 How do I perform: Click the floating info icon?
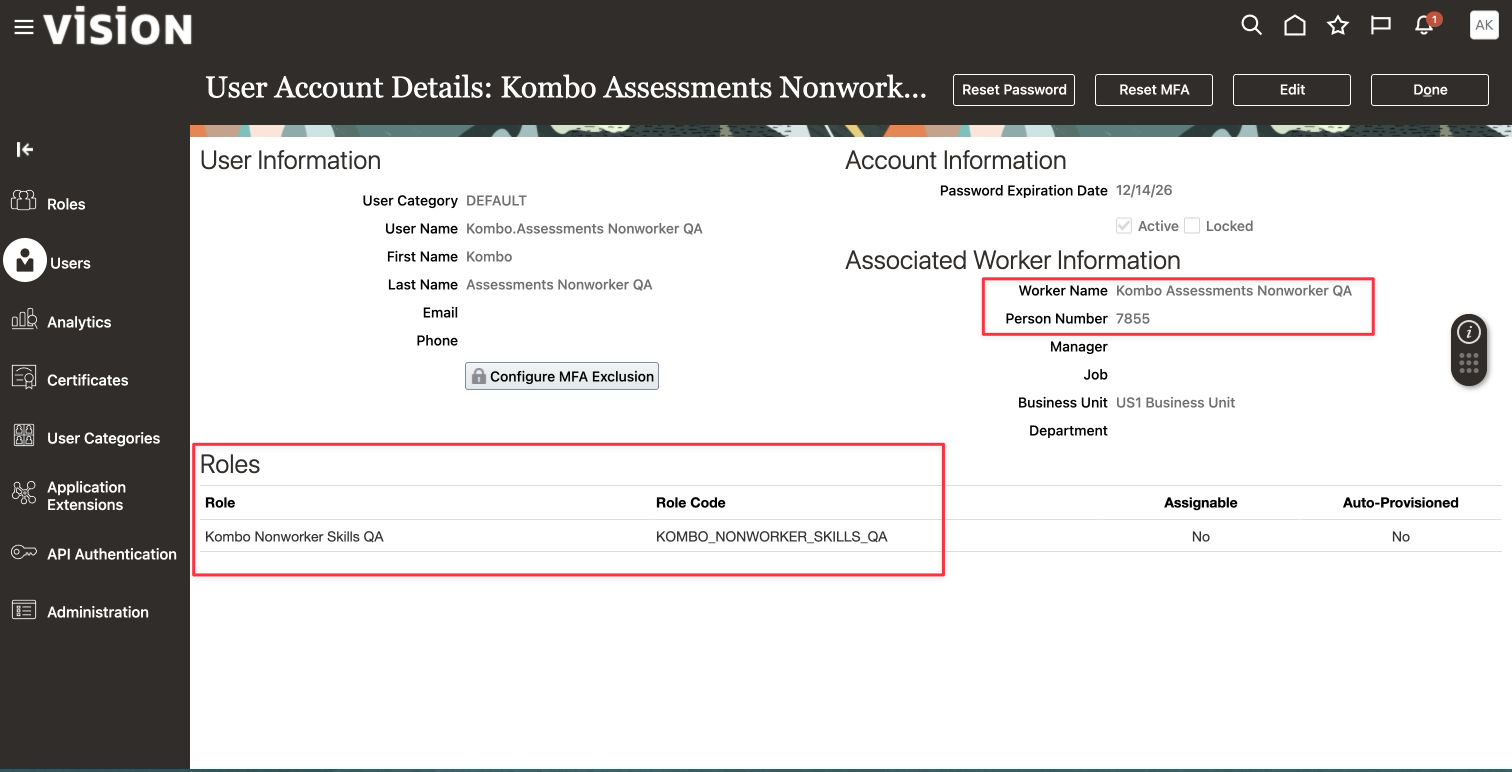point(1468,333)
